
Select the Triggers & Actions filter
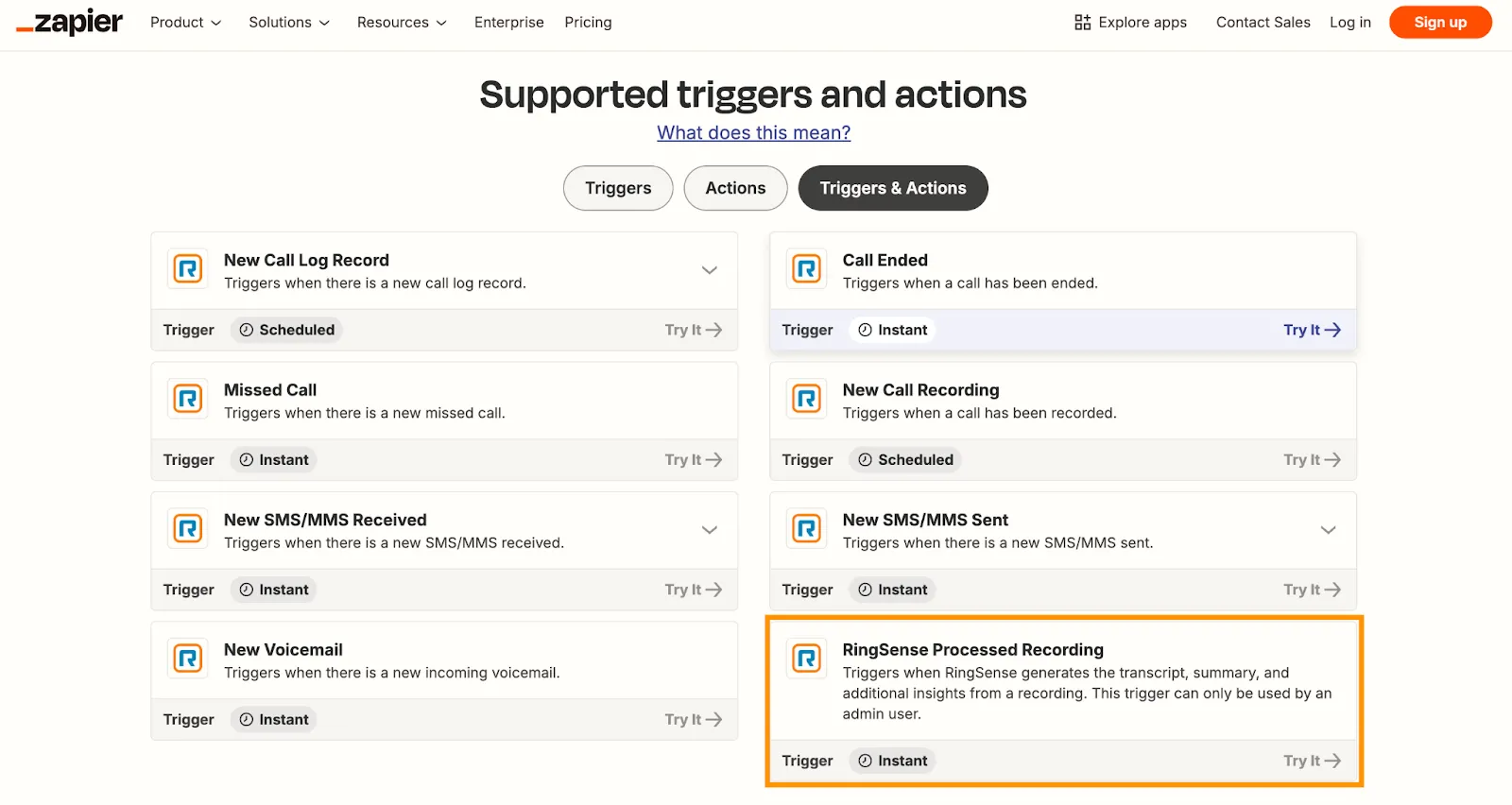pos(892,188)
